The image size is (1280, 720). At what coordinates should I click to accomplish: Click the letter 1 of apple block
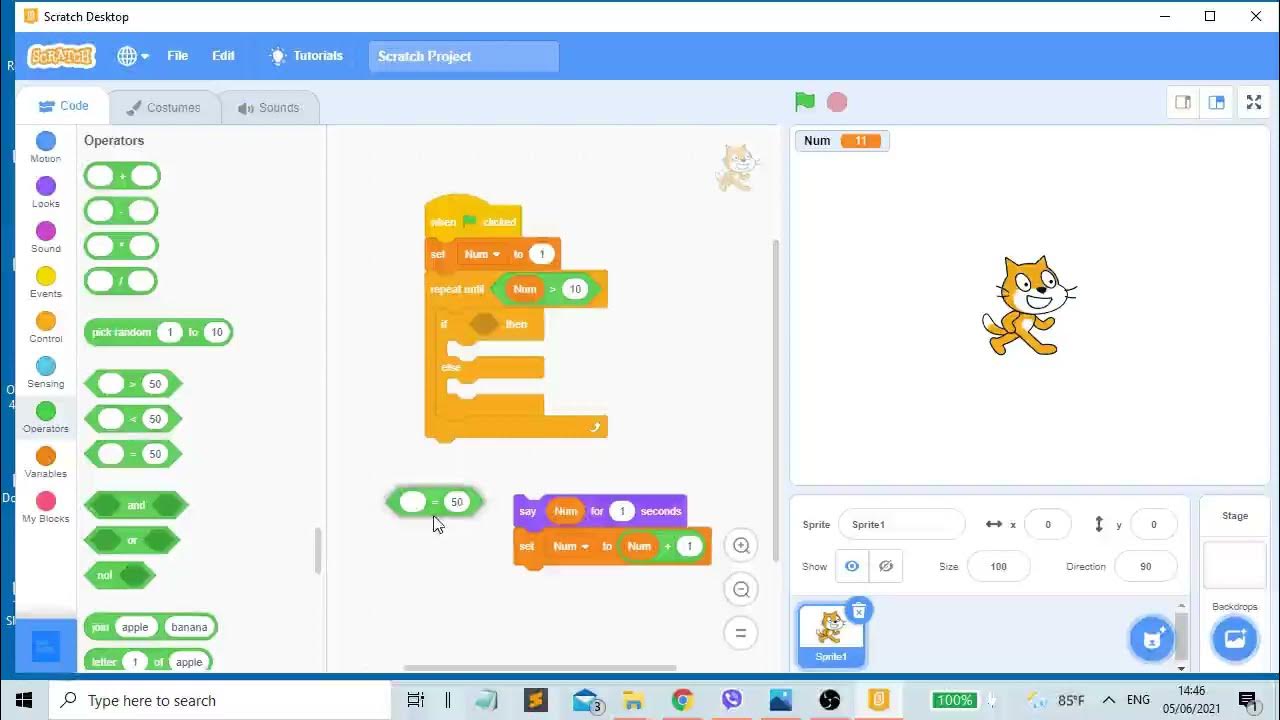(147, 662)
